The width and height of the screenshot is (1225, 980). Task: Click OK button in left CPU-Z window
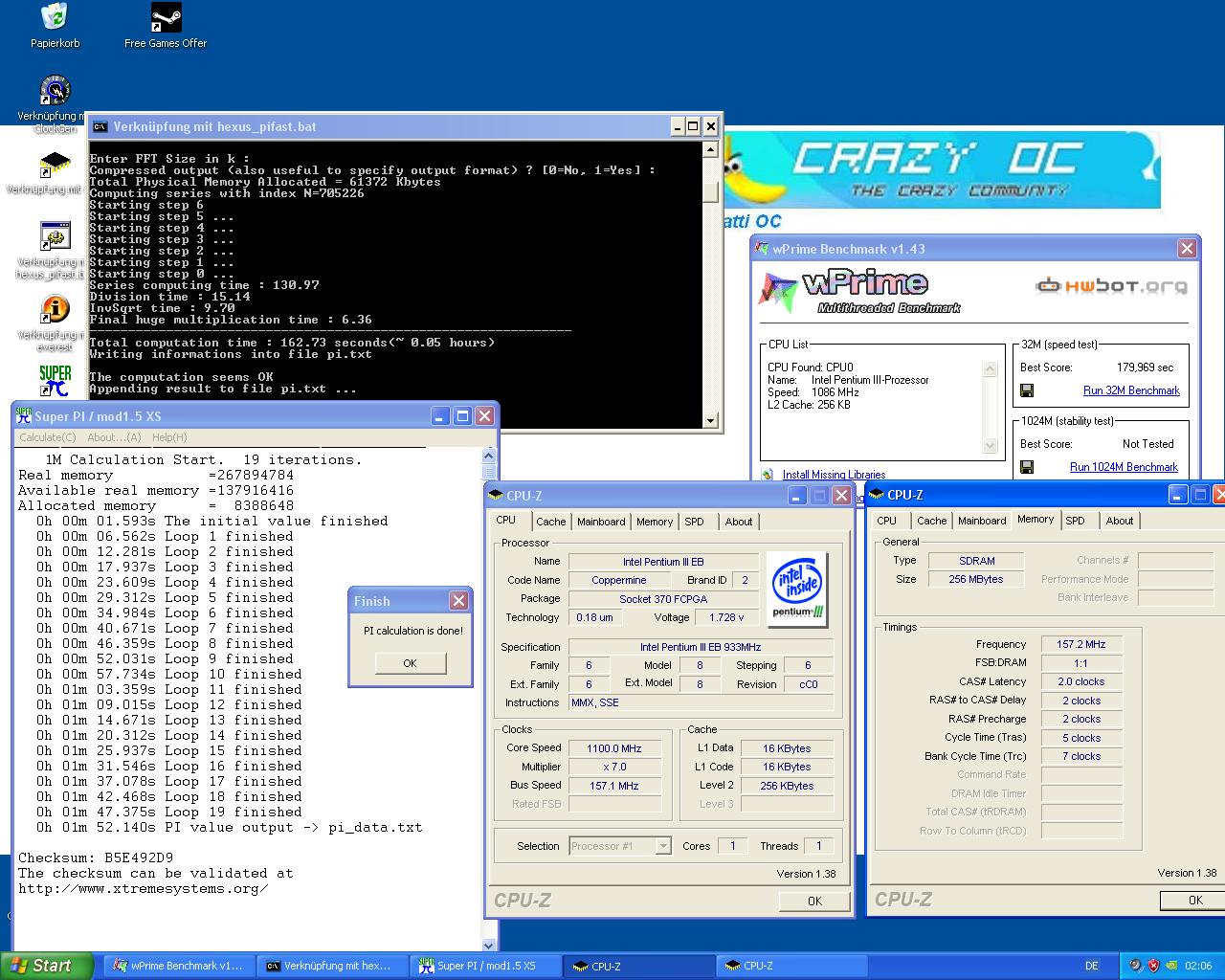(814, 901)
